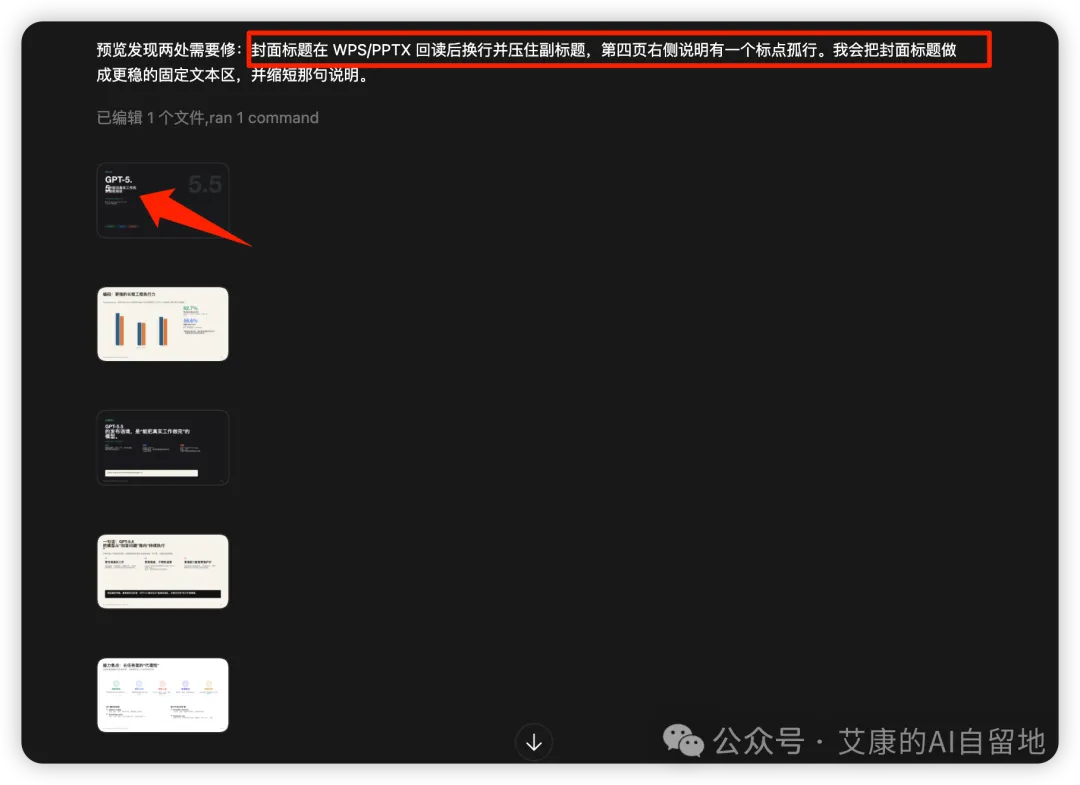The image size is (1080, 785).
Task: Open the fourth slide with the black banner
Action: tap(163, 571)
